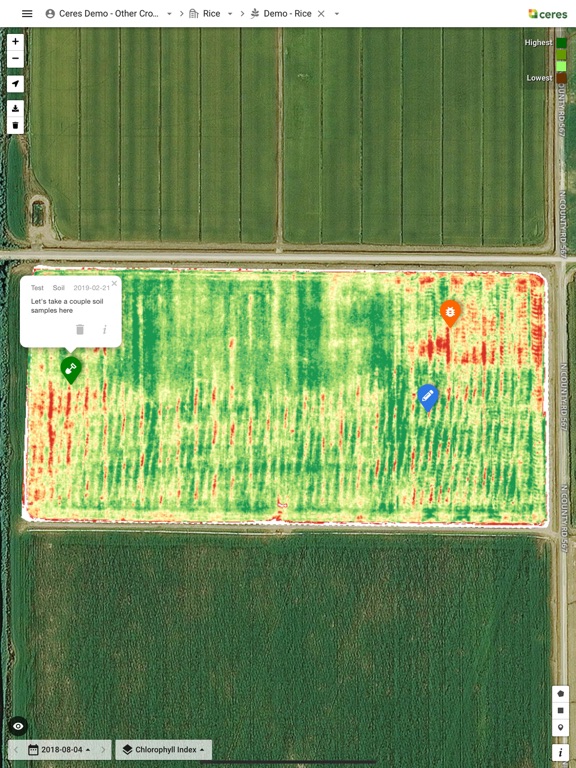Click the Ceres logo

tap(548, 14)
